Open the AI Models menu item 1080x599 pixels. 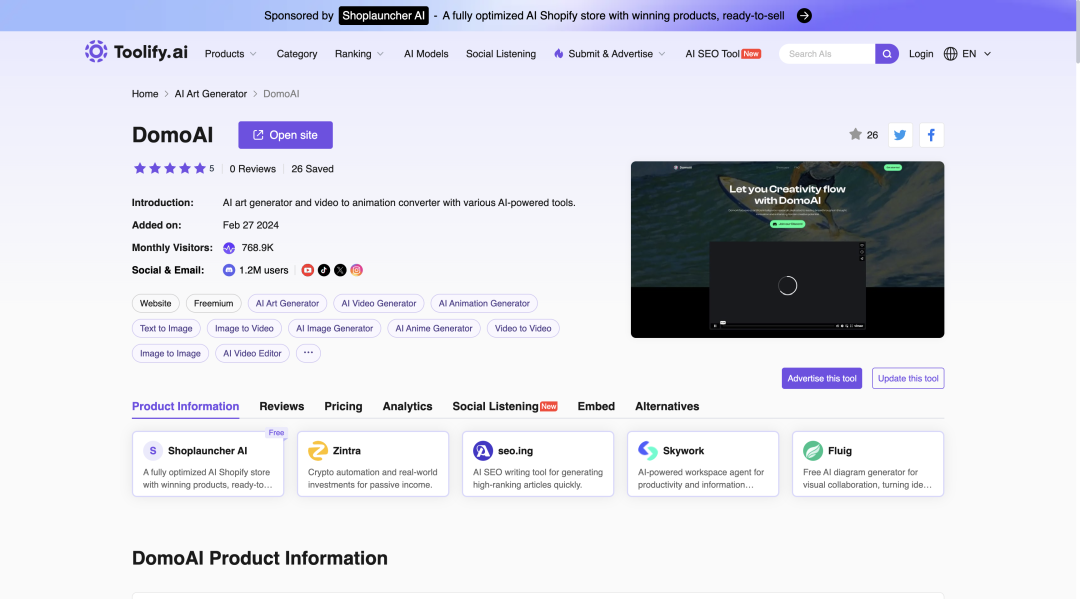[x=426, y=54]
